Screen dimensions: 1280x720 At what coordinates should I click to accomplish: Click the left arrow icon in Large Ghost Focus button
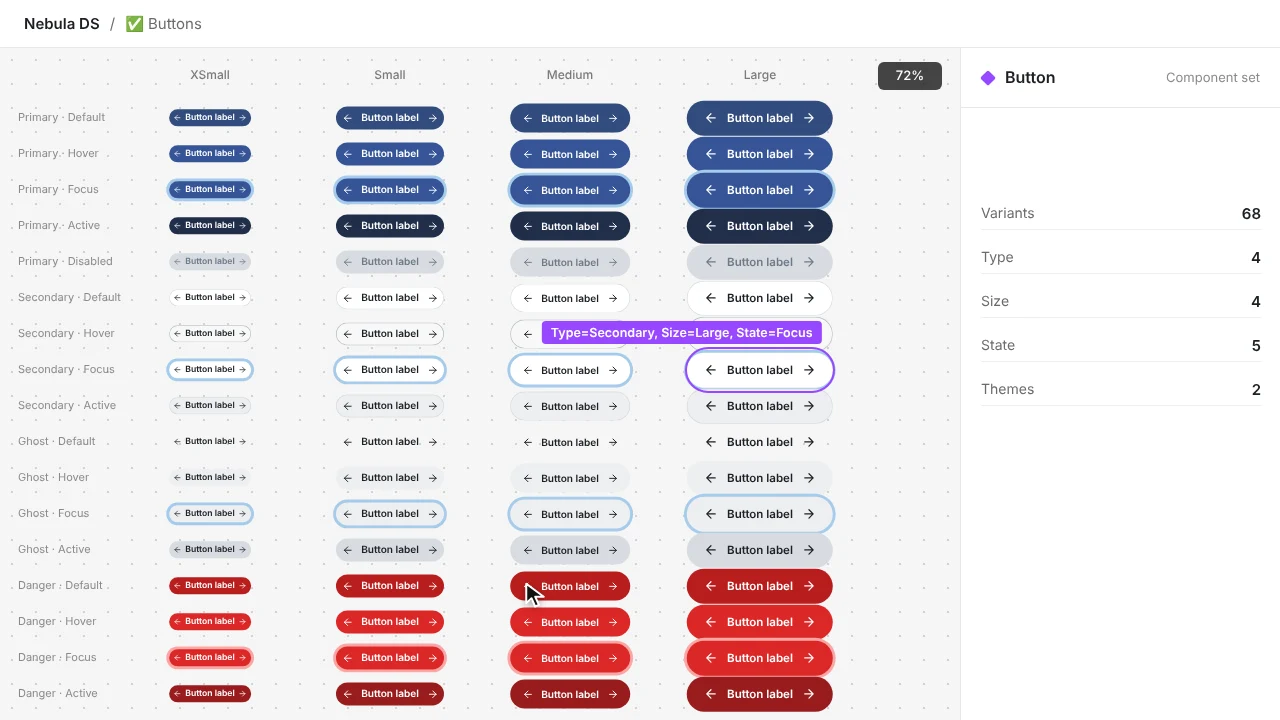tap(711, 514)
